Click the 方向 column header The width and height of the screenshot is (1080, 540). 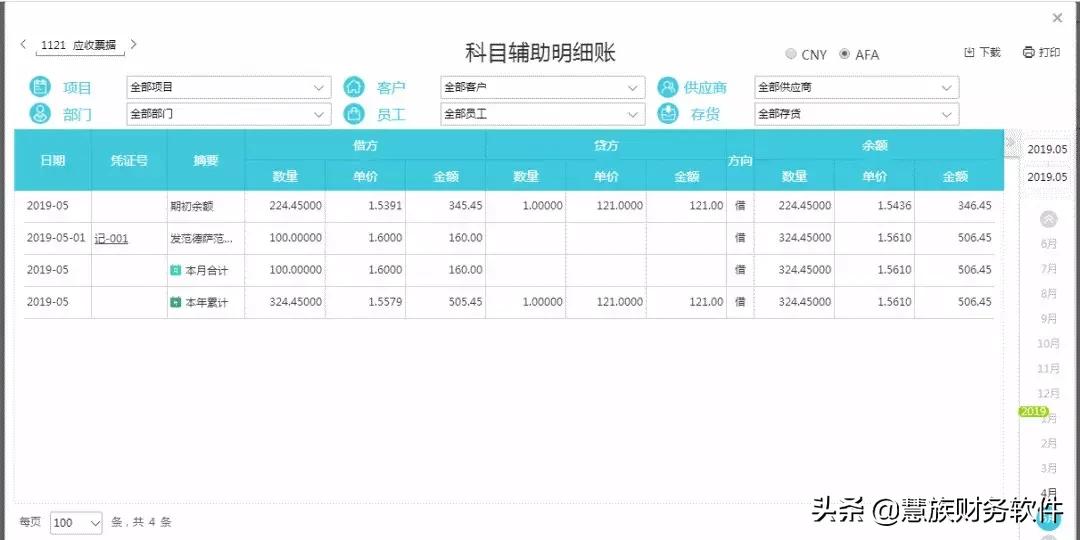click(x=740, y=160)
